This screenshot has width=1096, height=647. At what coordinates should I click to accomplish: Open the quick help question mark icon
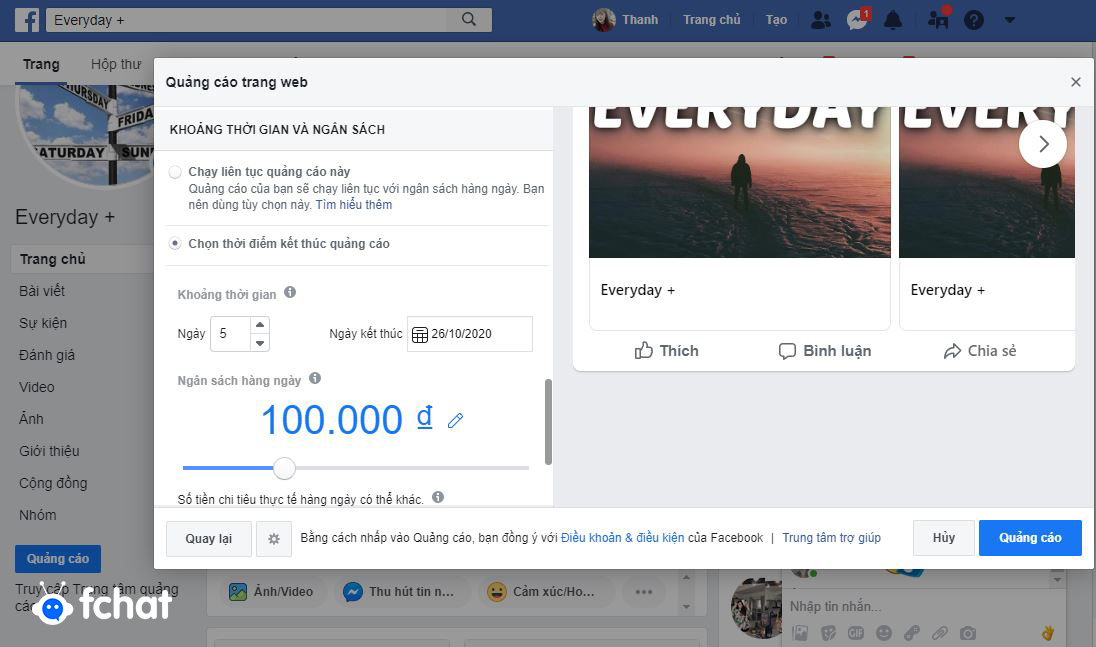point(974,20)
